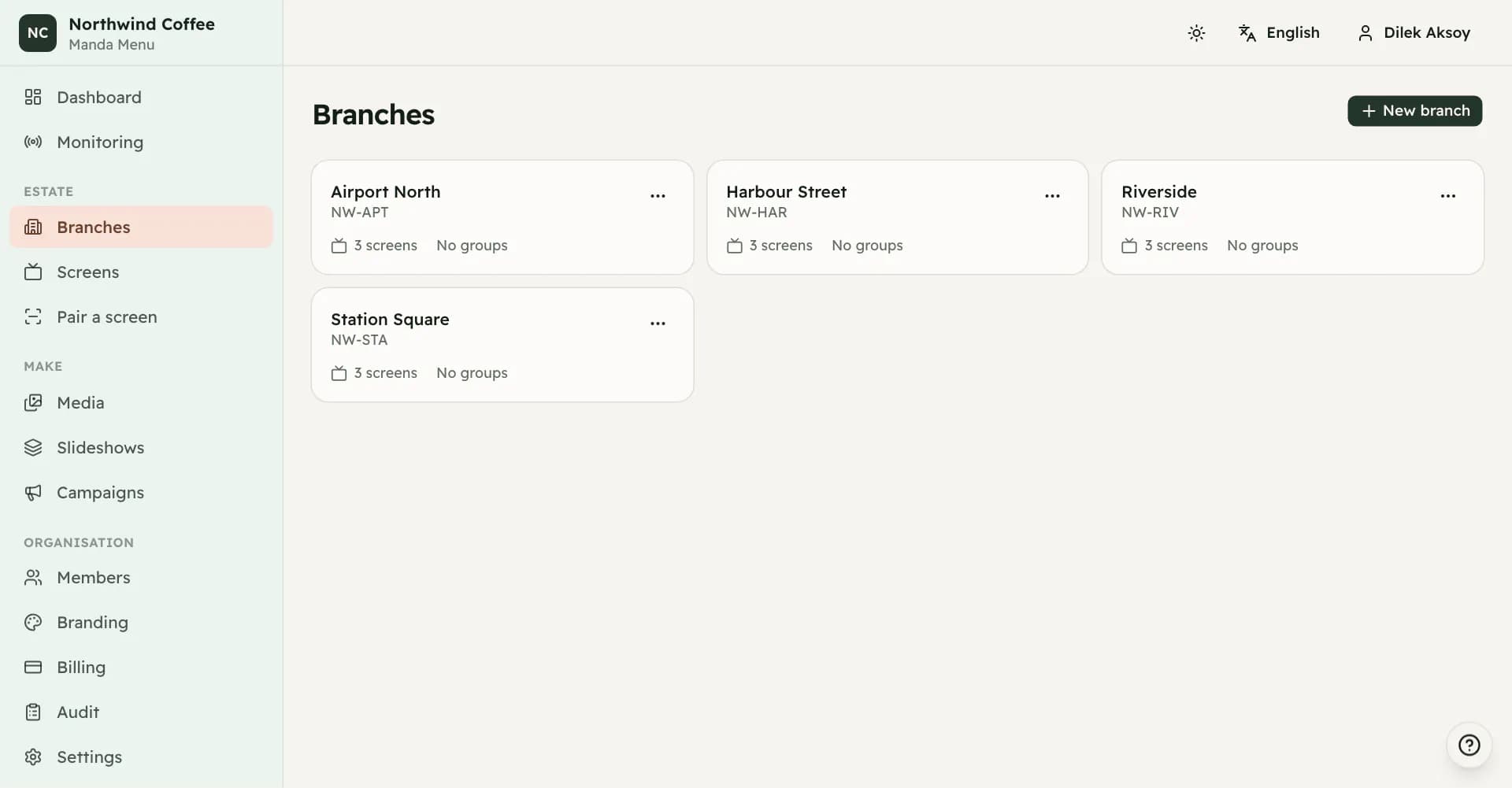Click the Billing card icon
The width and height of the screenshot is (1512, 788).
(x=33, y=668)
